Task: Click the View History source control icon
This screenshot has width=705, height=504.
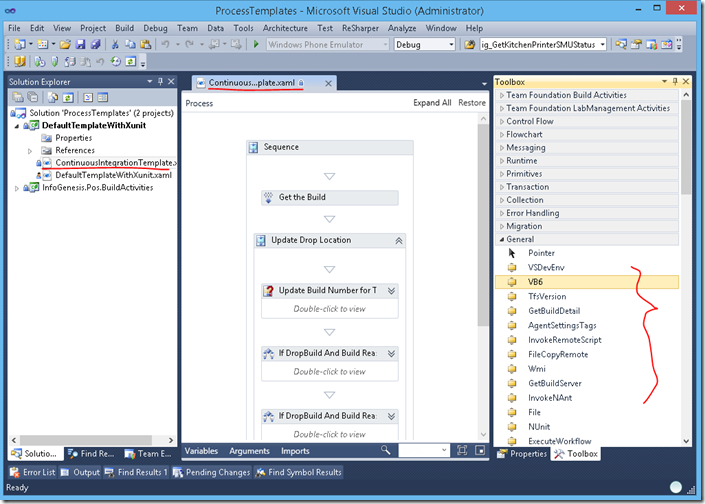Action: click(x=116, y=61)
